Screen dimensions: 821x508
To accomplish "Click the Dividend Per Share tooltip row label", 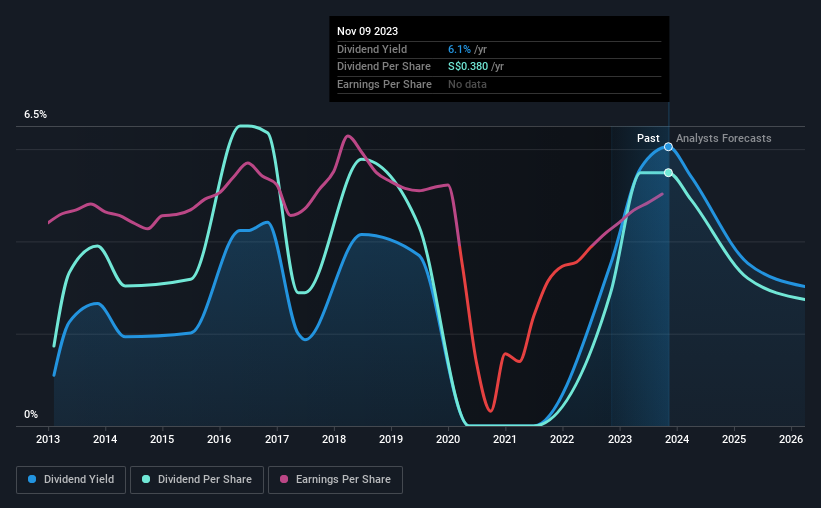I will click(x=384, y=67).
